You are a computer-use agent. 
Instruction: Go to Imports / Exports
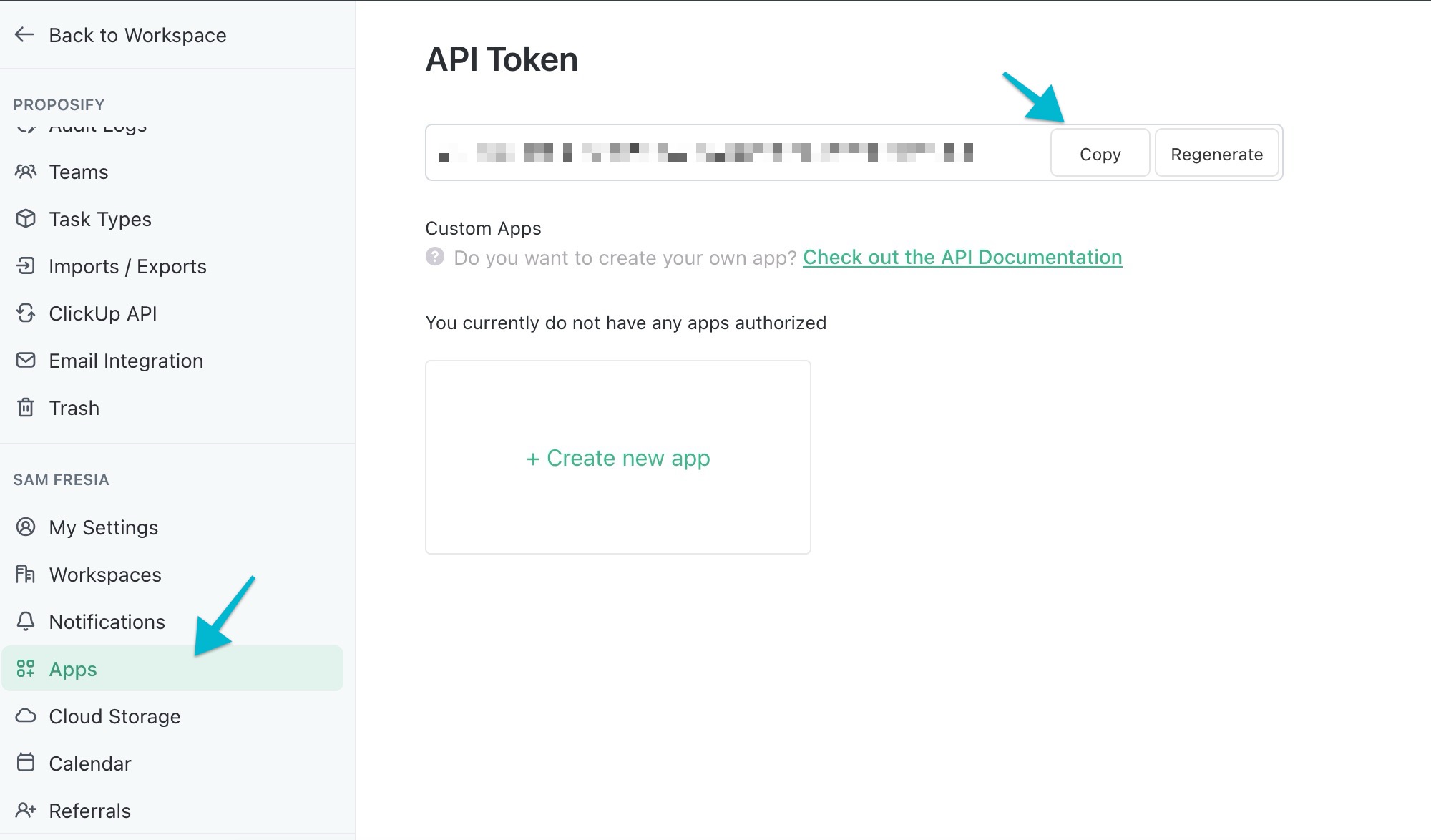(x=127, y=266)
